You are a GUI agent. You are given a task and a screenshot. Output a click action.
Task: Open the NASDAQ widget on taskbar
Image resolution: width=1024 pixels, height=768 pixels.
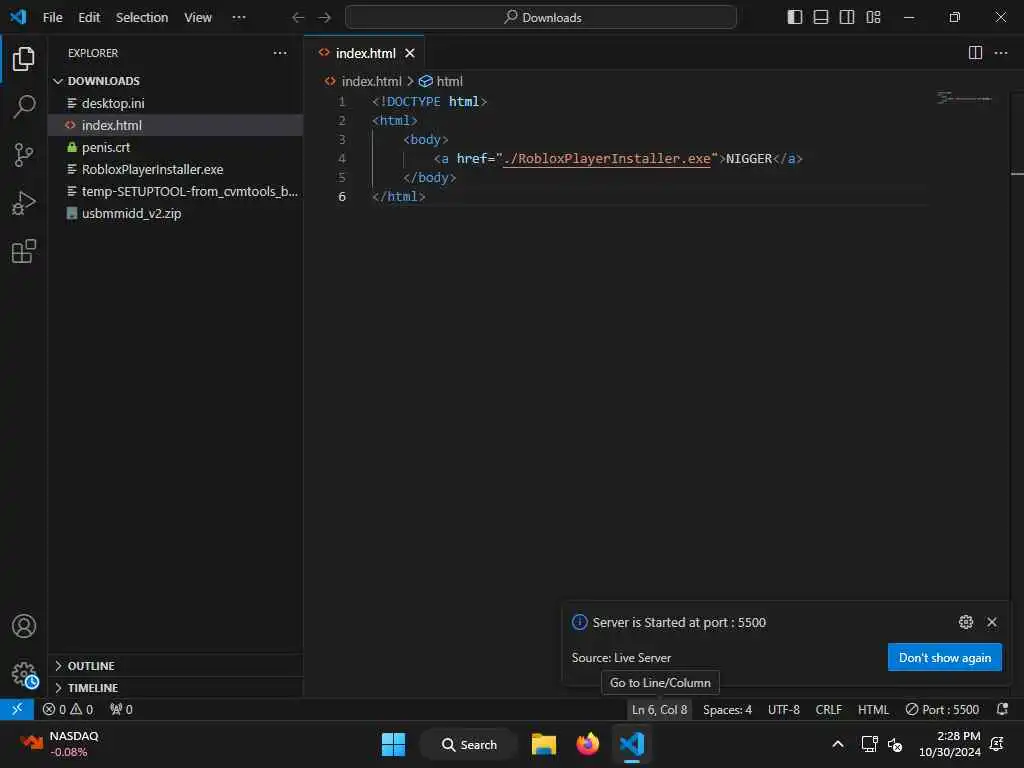click(60, 744)
